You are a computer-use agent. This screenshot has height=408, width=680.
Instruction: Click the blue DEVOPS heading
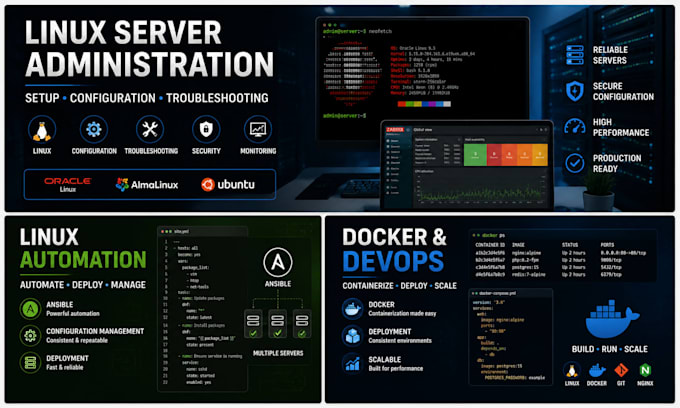(x=393, y=261)
